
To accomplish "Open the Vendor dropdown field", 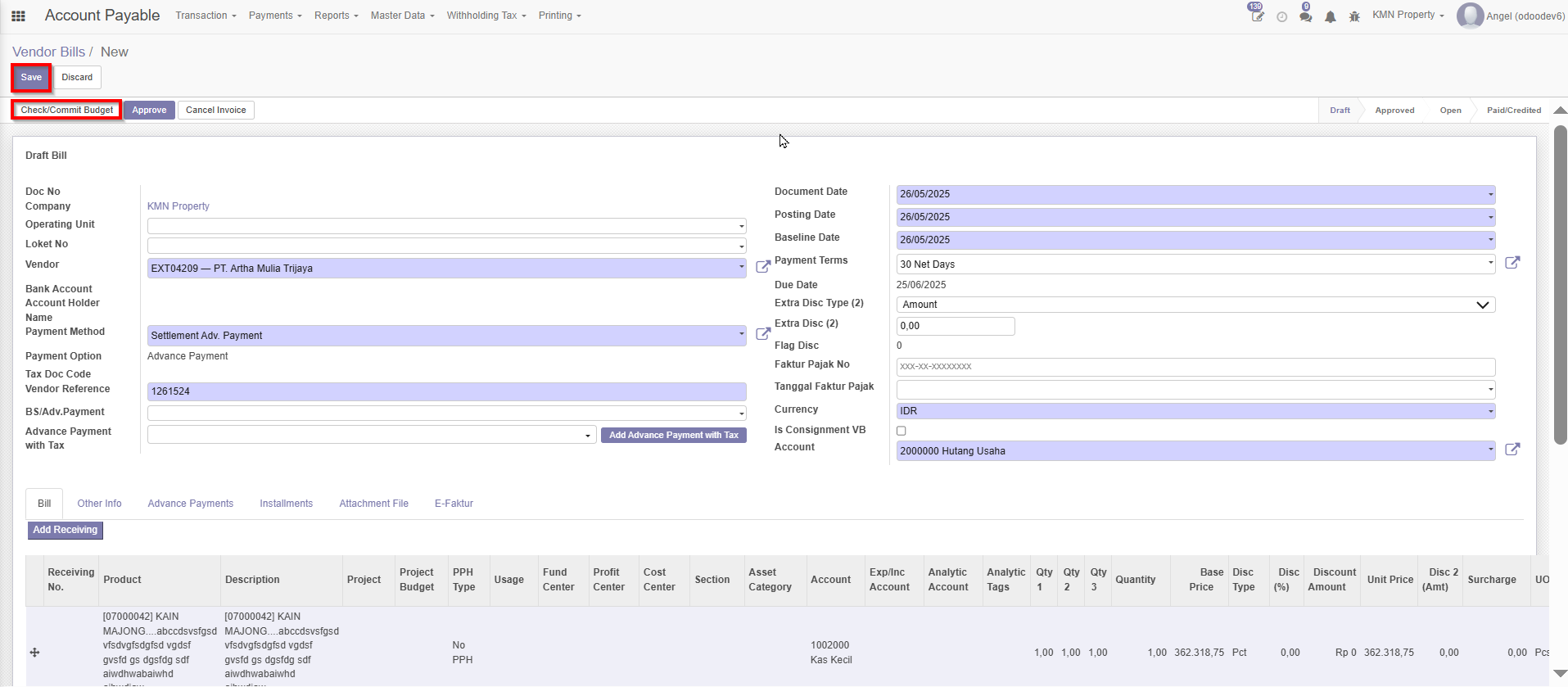I will coord(447,269).
